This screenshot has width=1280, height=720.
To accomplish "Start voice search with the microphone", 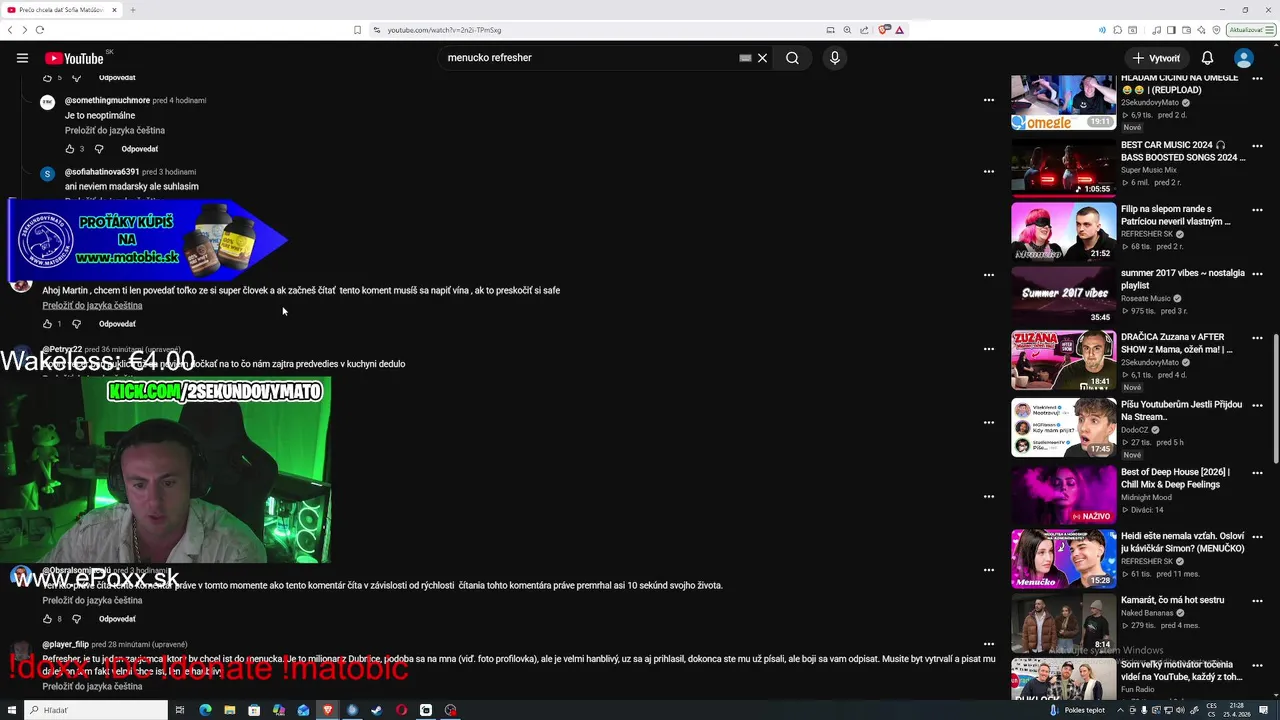I will (x=835, y=58).
